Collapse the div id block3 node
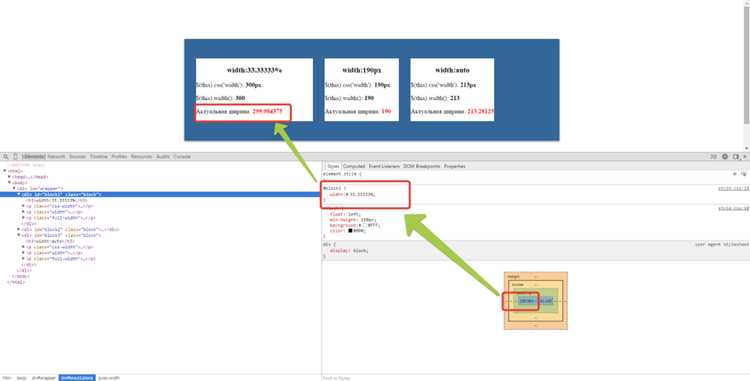750x381 pixels. (x=18, y=235)
